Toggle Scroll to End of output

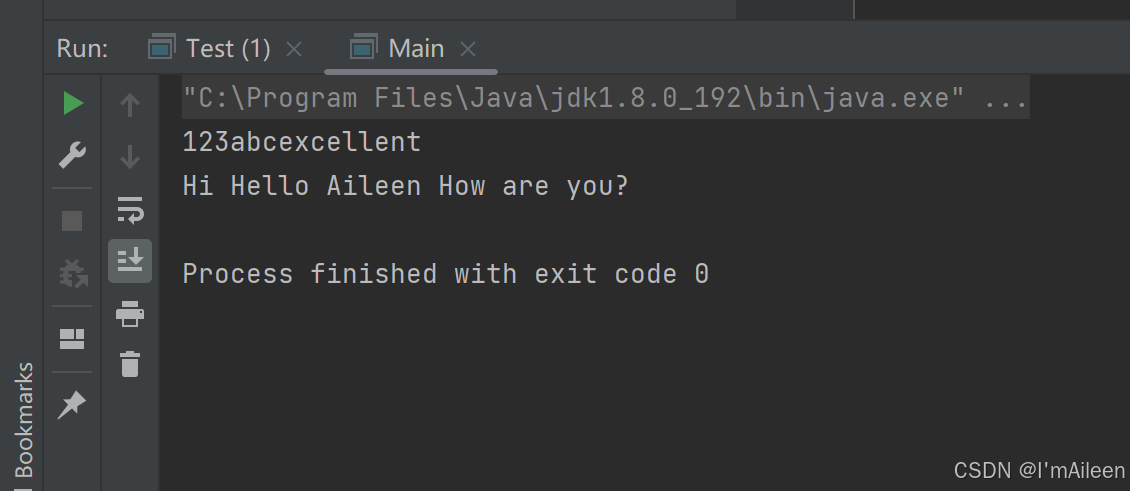coord(130,260)
